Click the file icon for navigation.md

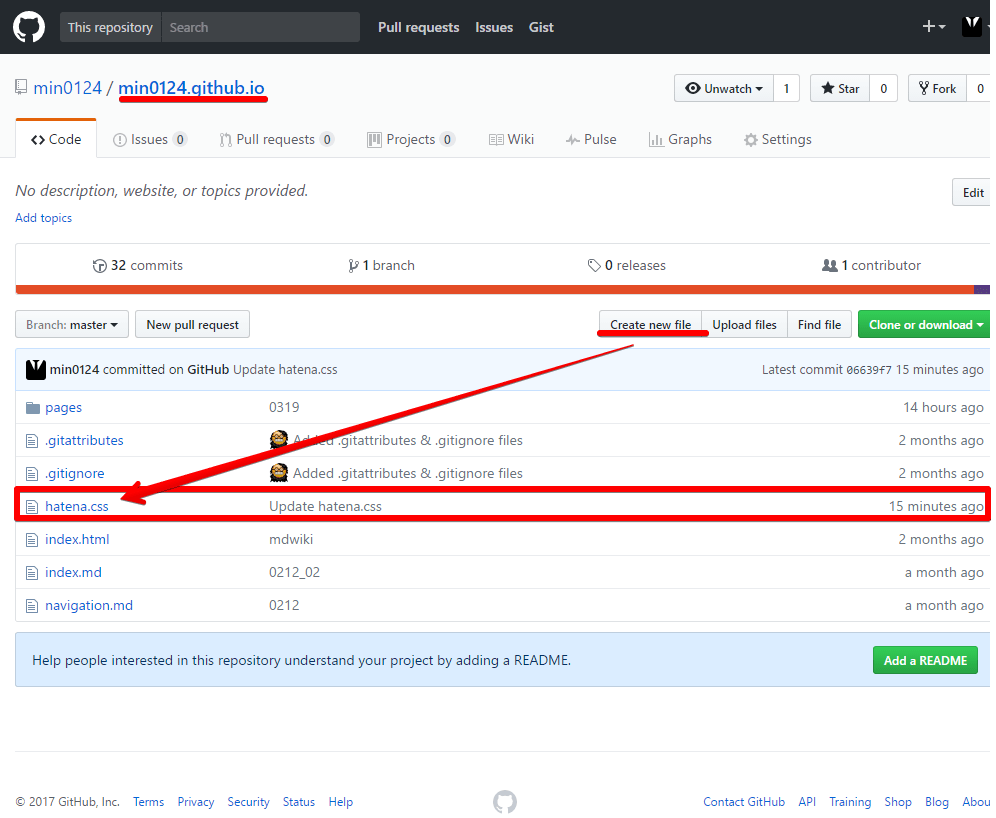pyautogui.click(x=32, y=606)
